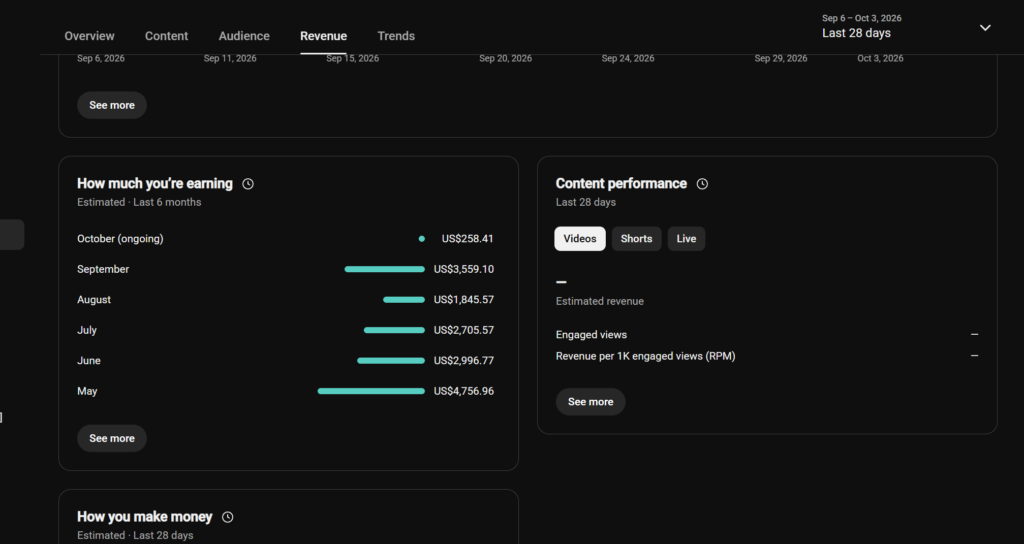
Task: Click the October (ongoing) earnings dot
Action: tap(422, 239)
